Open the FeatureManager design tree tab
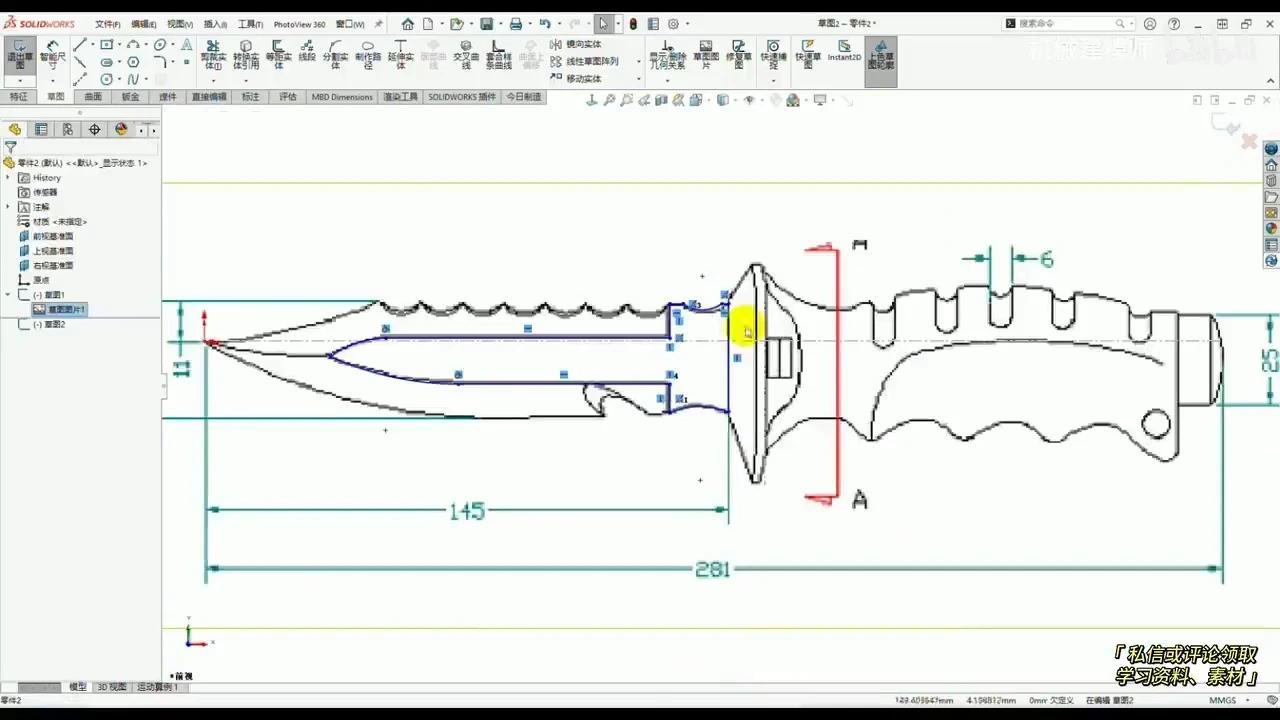This screenshot has height=720, width=1280. pos(14,129)
